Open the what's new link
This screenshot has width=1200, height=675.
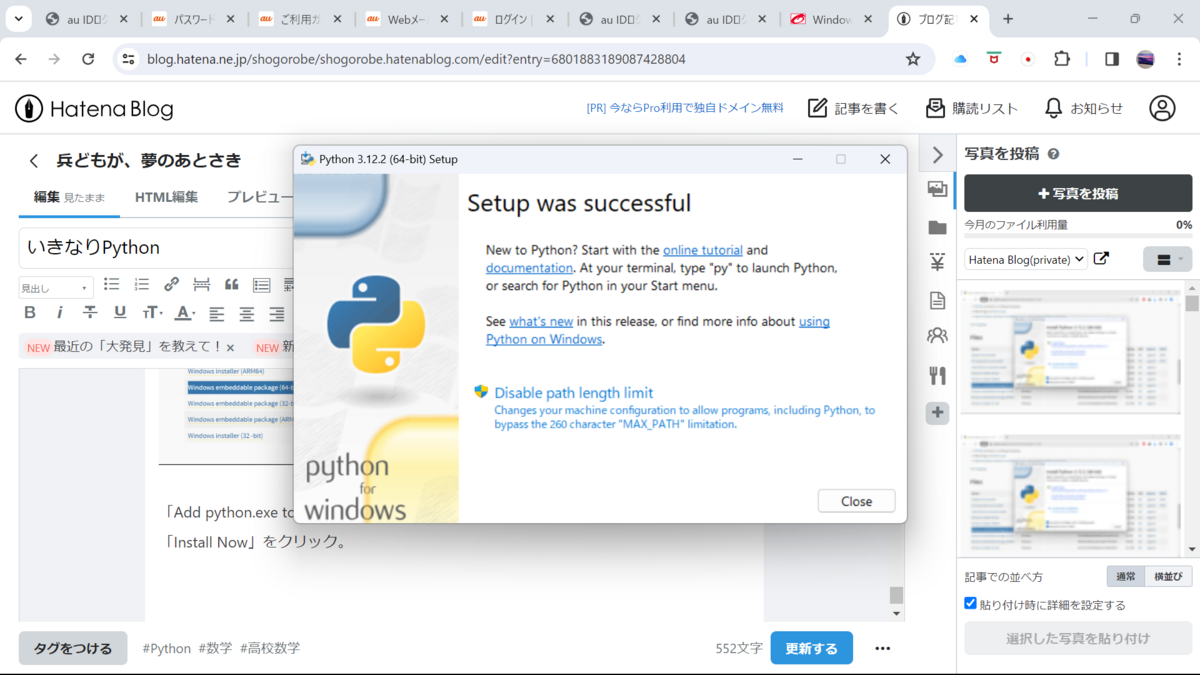tap(541, 321)
